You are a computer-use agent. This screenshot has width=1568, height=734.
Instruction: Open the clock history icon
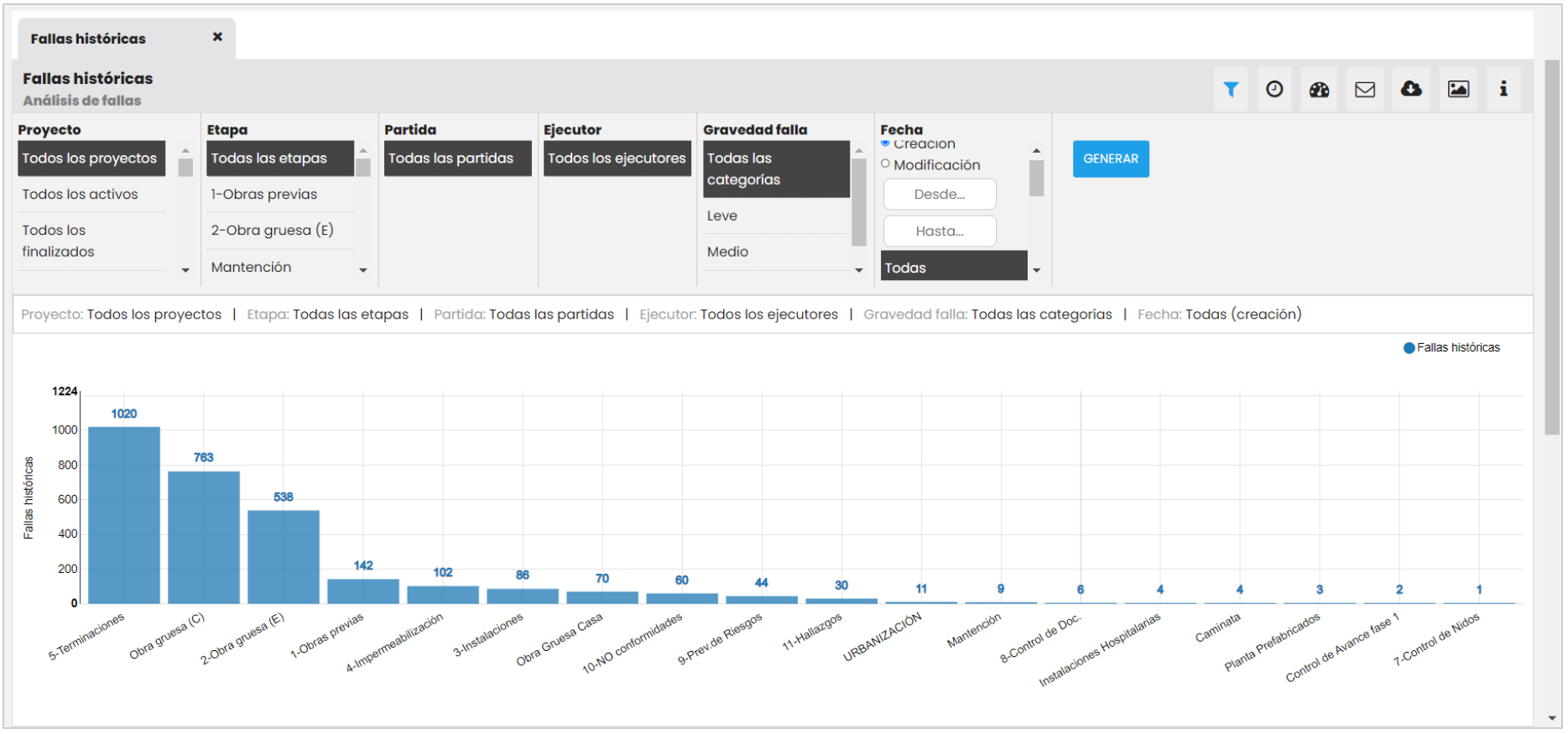pyautogui.click(x=1274, y=89)
